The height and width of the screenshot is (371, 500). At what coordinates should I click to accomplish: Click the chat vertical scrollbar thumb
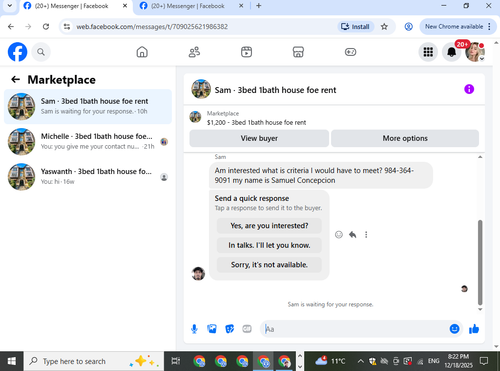click(x=480, y=262)
